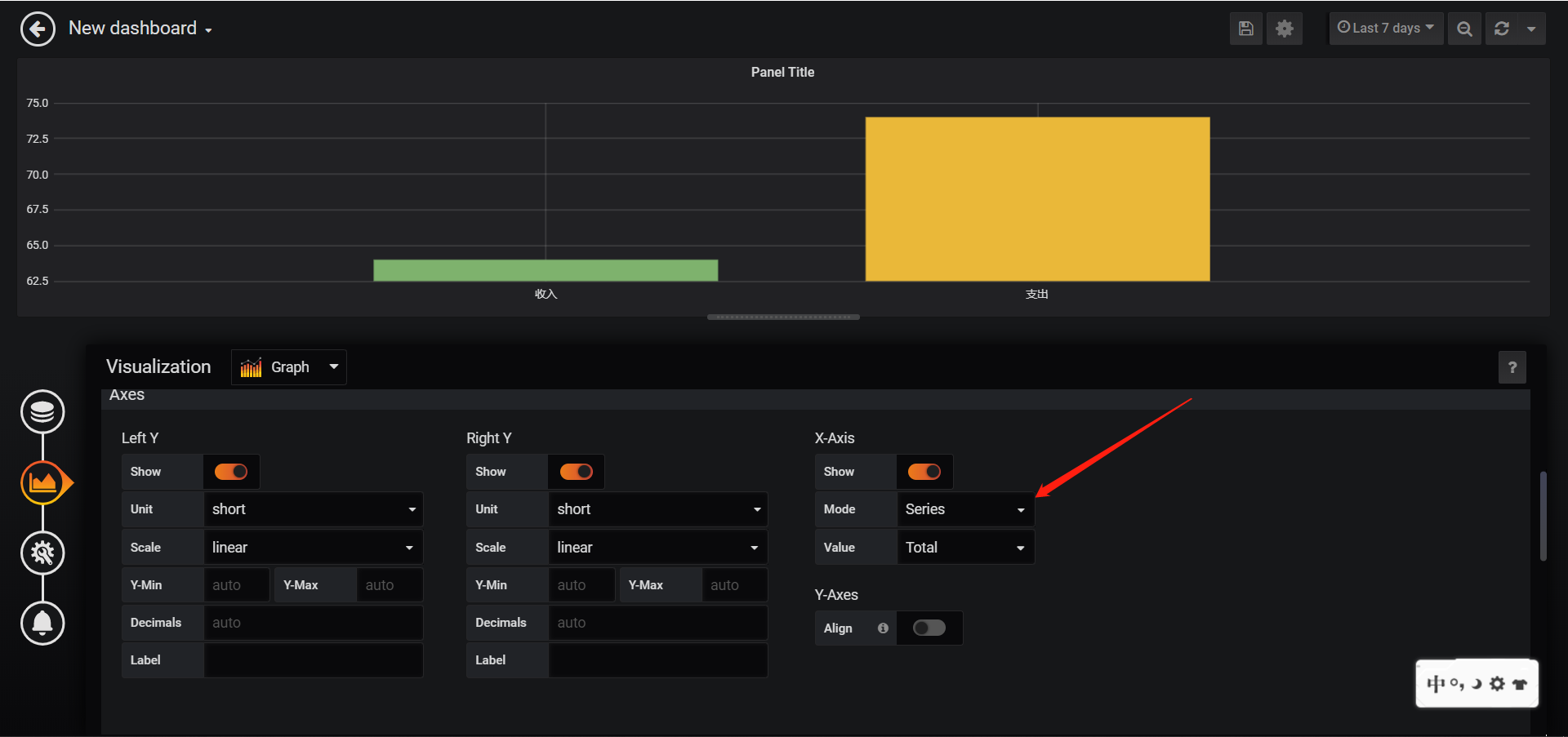Toggle the Right Y Show switch

[577, 472]
